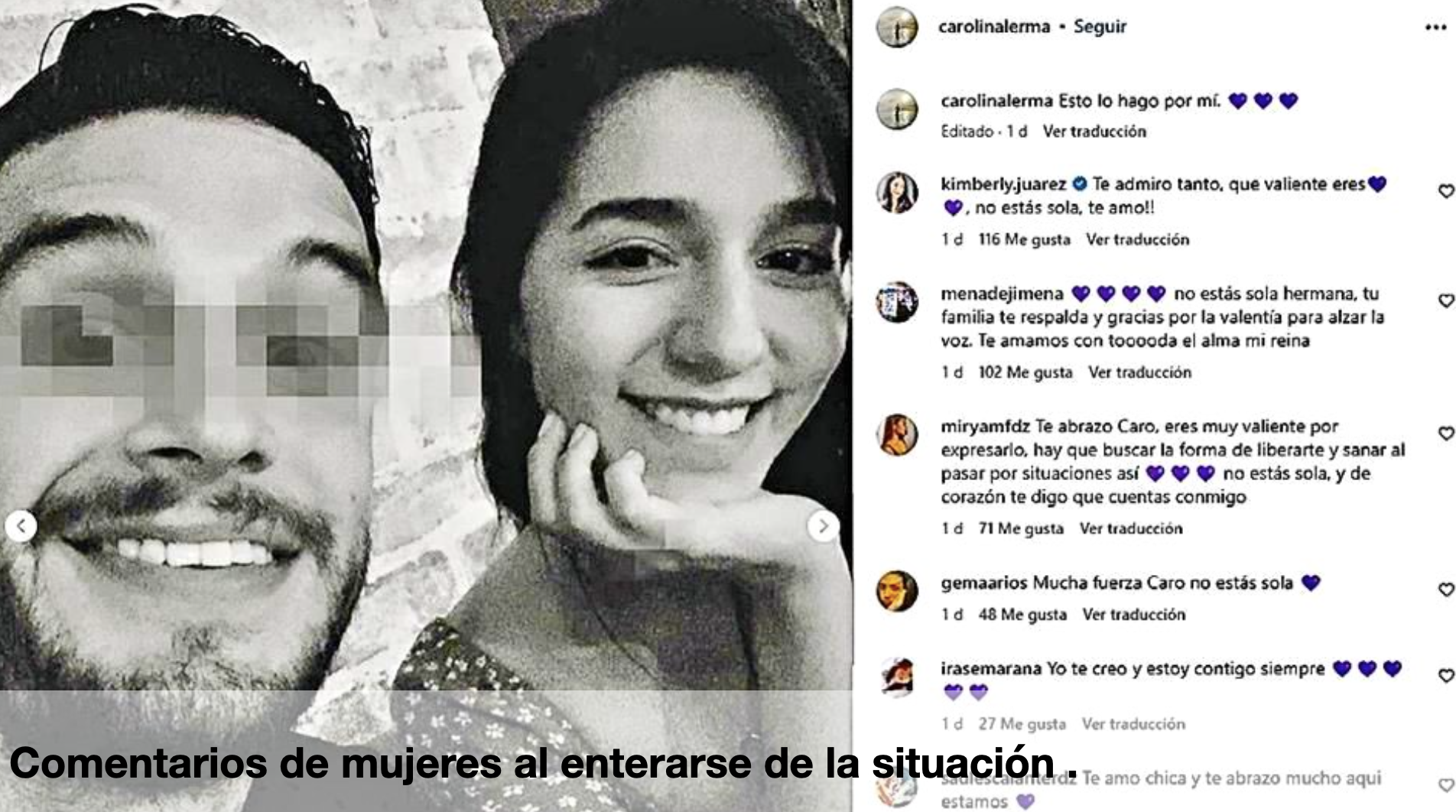Screen dimensions: 1456x812
Task: Click the black-and-white couple photo
Action: click(x=426, y=344)
